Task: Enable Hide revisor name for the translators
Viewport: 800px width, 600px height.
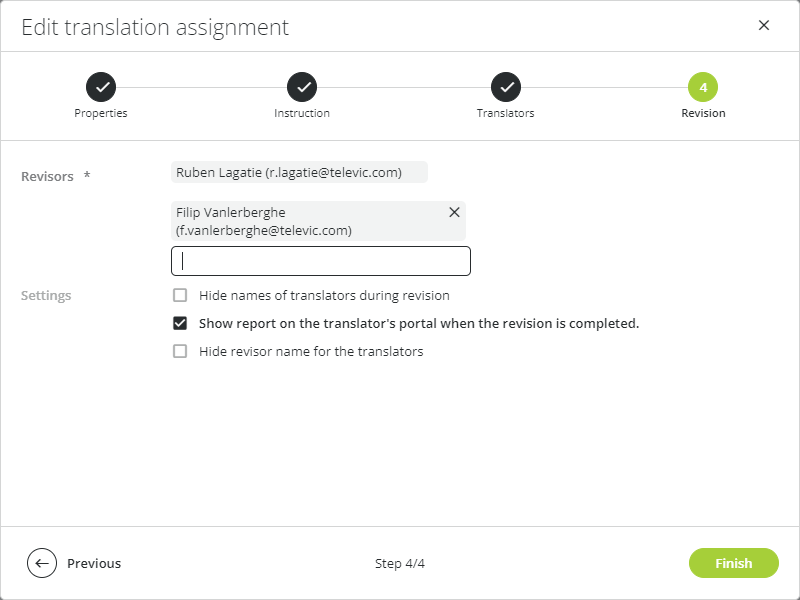Action: [x=180, y=352]
